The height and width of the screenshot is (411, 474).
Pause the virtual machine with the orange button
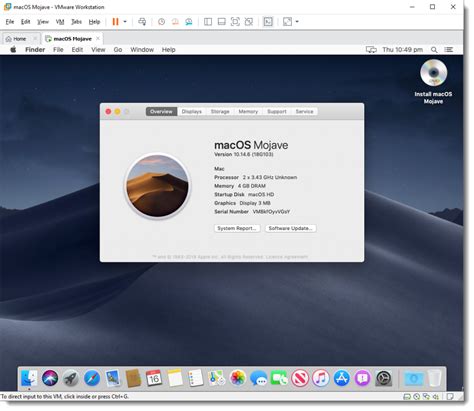click(115, 22)
